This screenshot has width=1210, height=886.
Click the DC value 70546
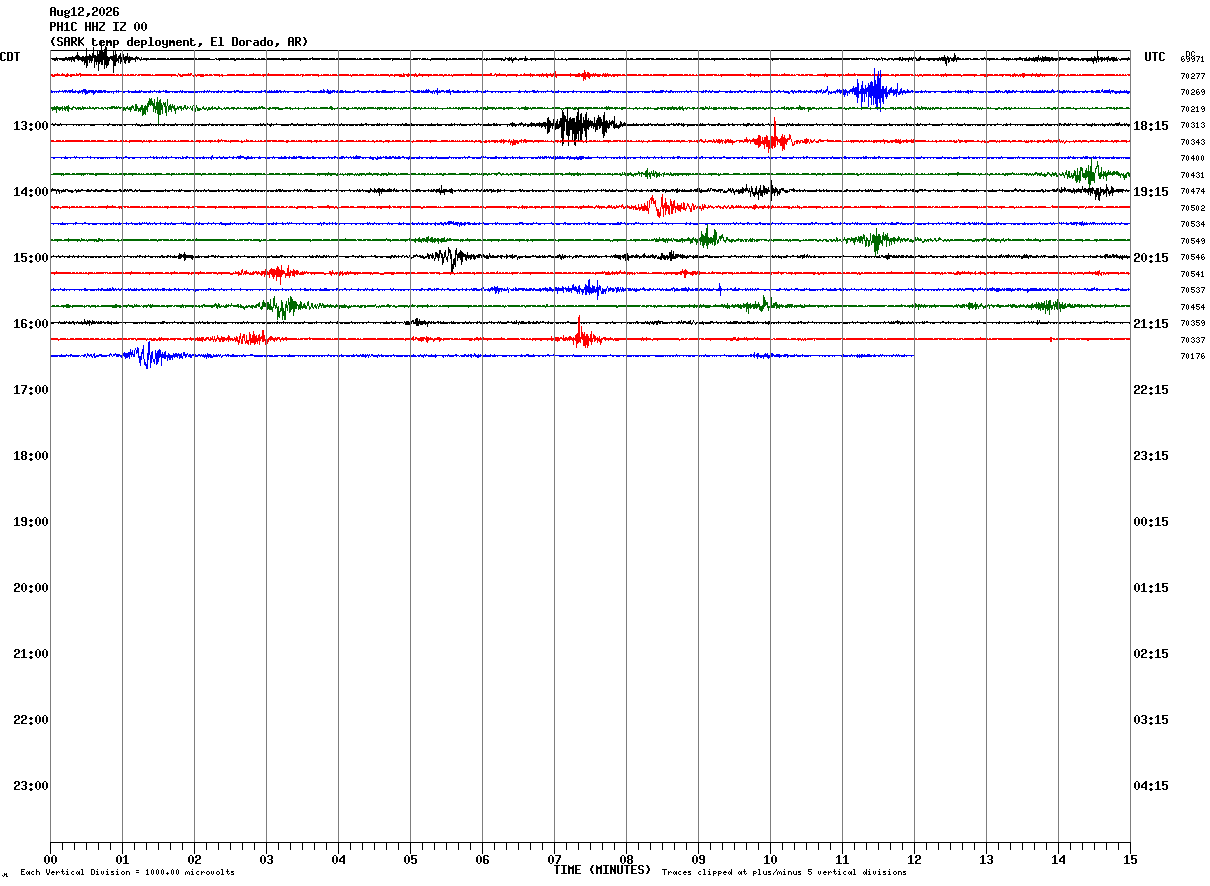(1192, 257)
